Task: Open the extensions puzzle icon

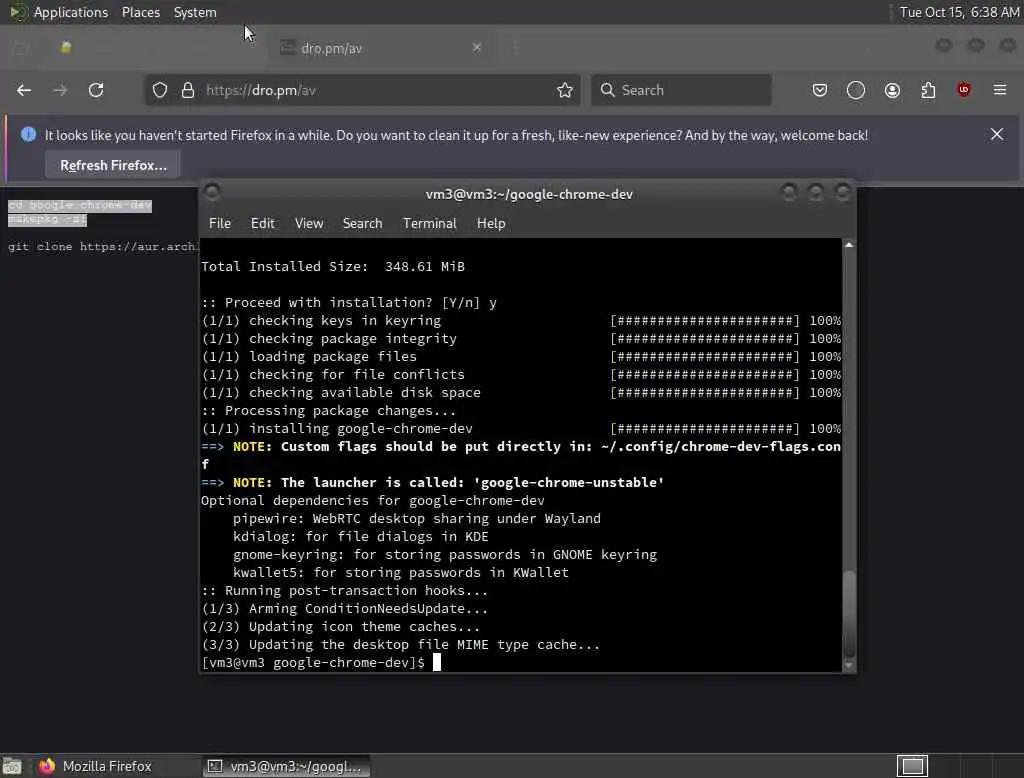Action: click(928, 90)
